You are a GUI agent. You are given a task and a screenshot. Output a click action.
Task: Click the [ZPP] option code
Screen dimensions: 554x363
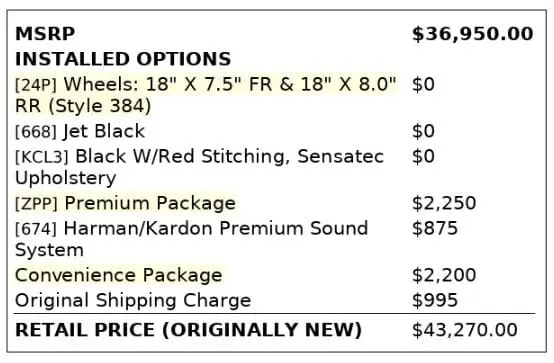(x=36, y=204)
